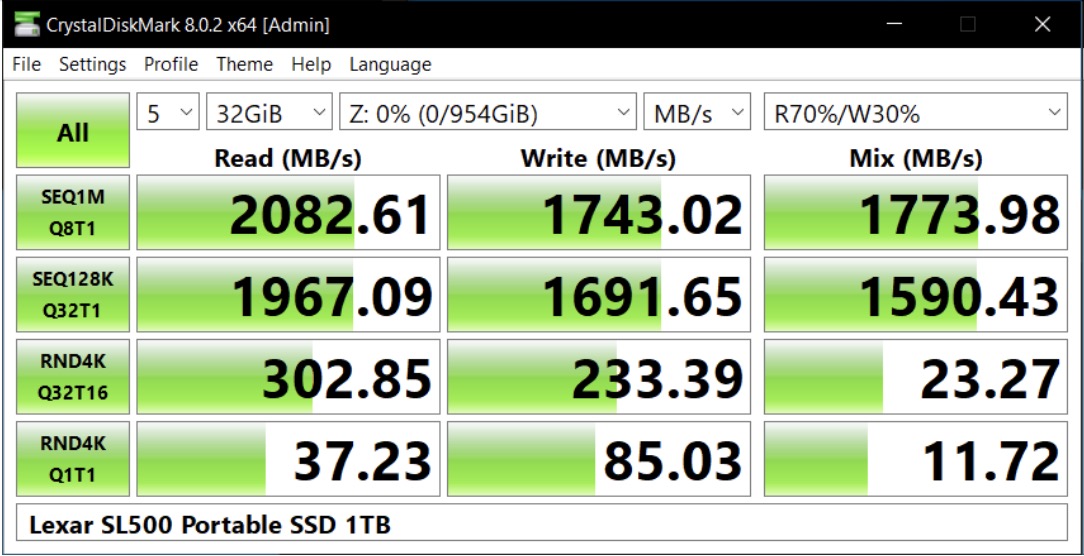
Task: Open the Settings menu
Action: click(93, 64)
